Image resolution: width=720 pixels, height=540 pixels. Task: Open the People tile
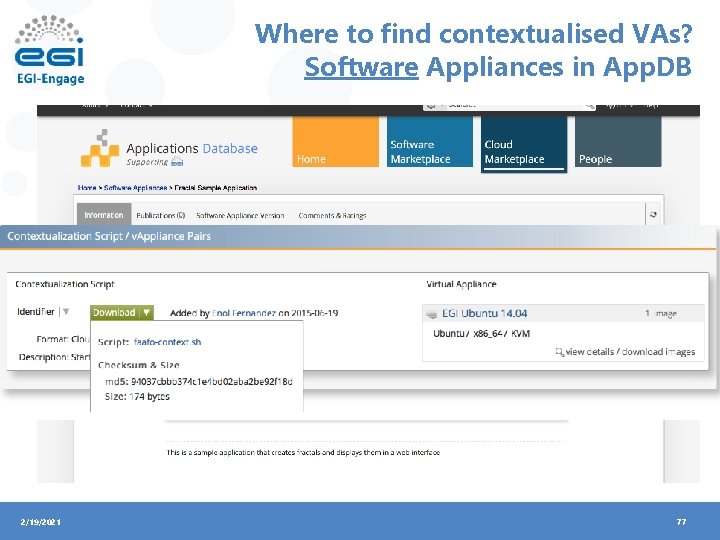click(618, 141)
